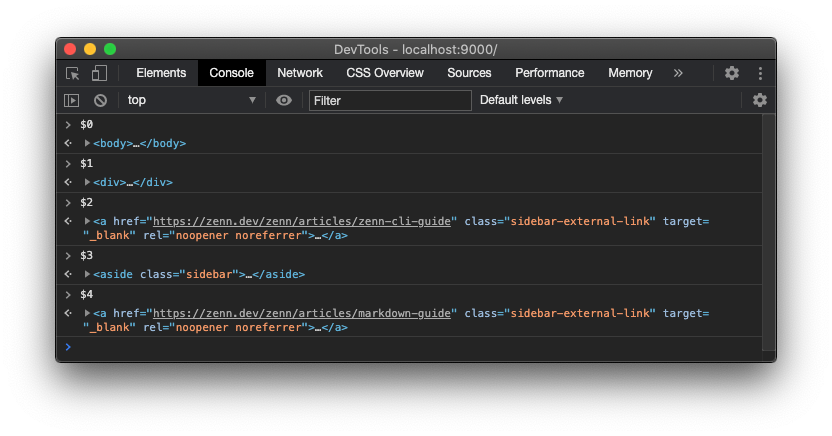Expand the body element result
This screenshot has height=436, width=832.
coord(88,143)
